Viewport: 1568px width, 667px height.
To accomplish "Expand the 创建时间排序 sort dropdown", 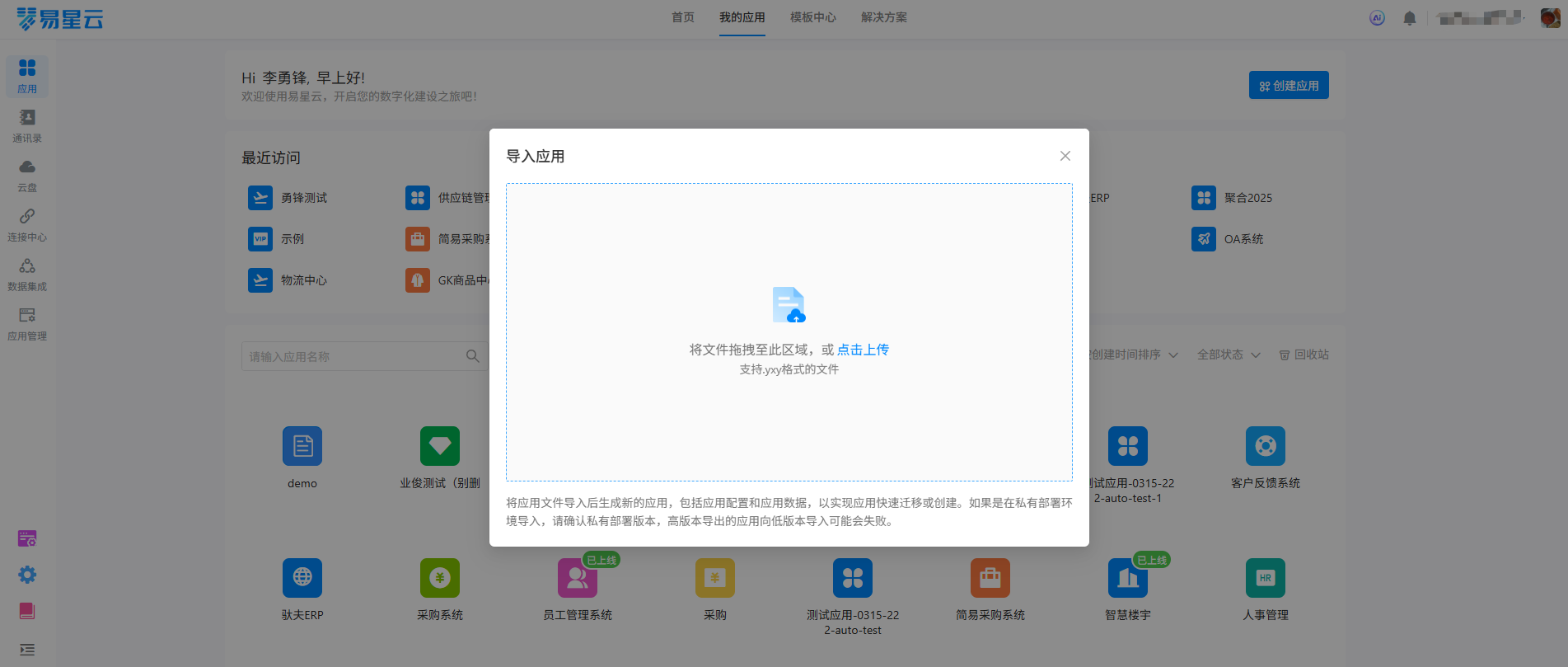I will [x=1133, y=355].
